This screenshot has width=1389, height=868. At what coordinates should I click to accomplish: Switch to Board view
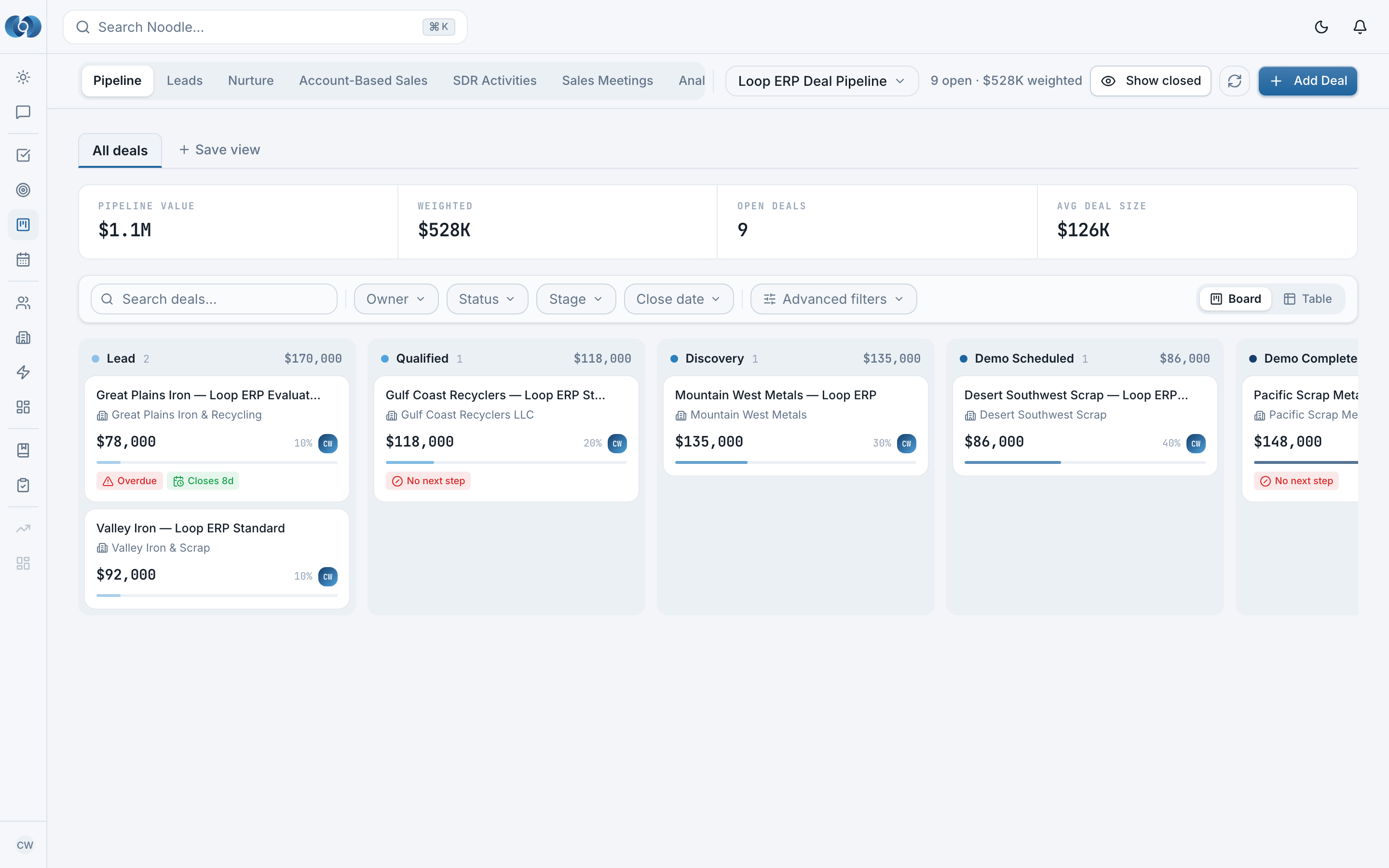(1236, 299)
